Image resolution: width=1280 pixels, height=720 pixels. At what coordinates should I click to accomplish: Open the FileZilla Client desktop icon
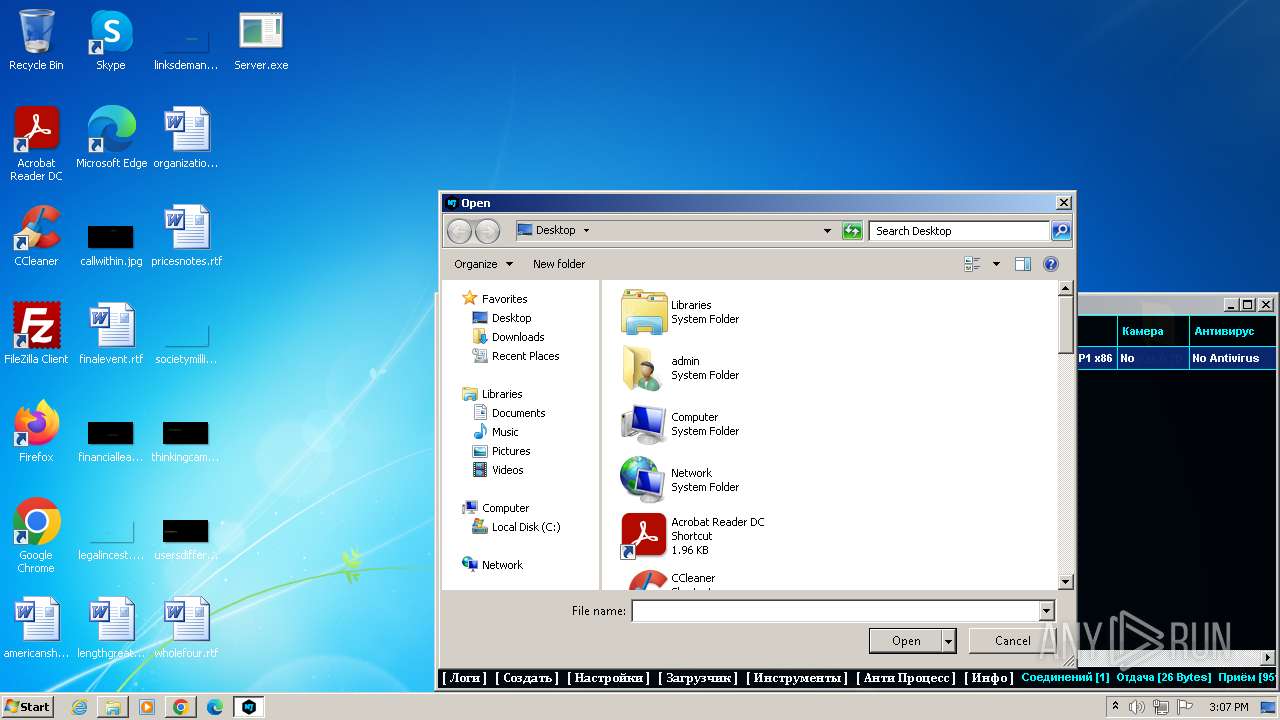point(36,334)
